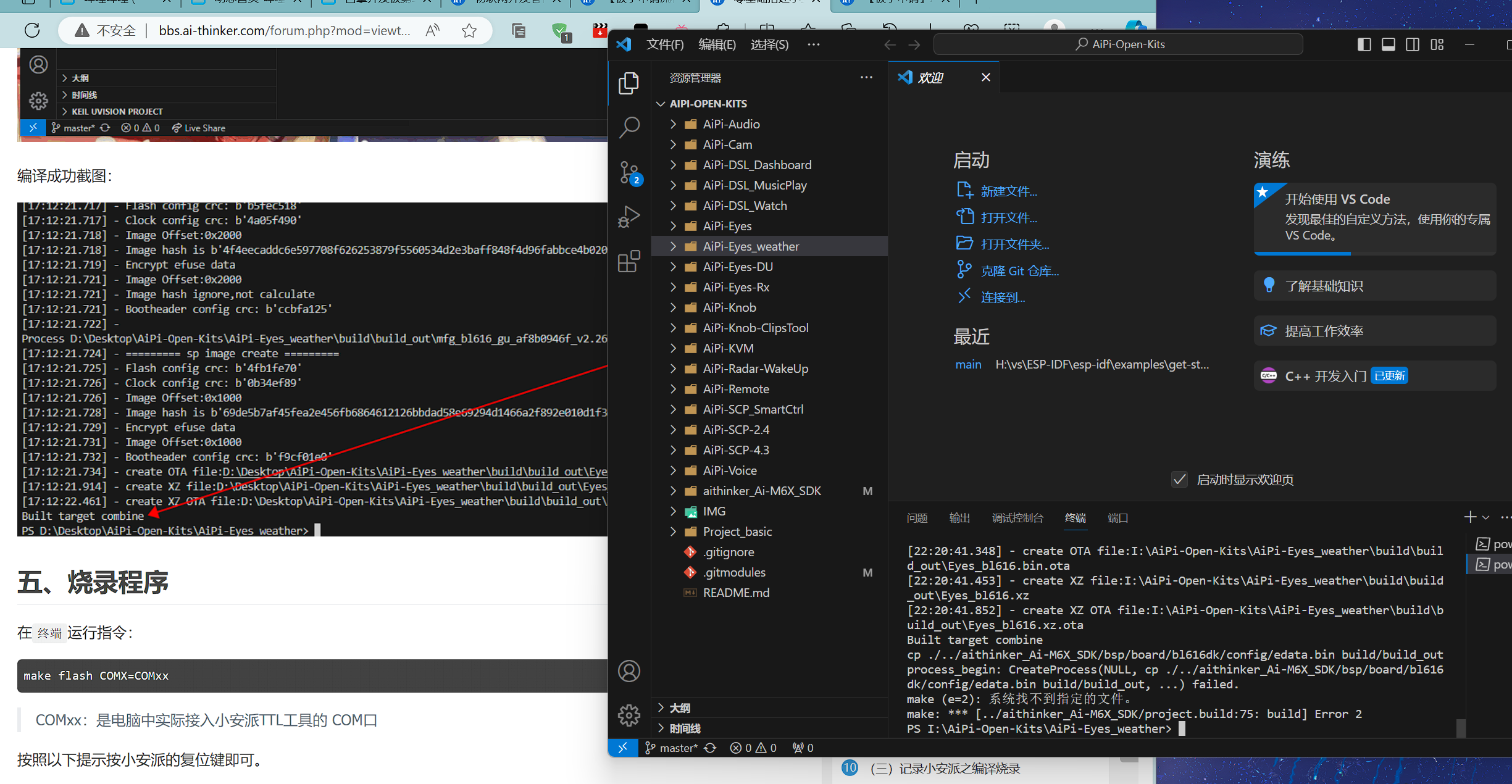Click the browser address bar URL

tap(284, 30)
